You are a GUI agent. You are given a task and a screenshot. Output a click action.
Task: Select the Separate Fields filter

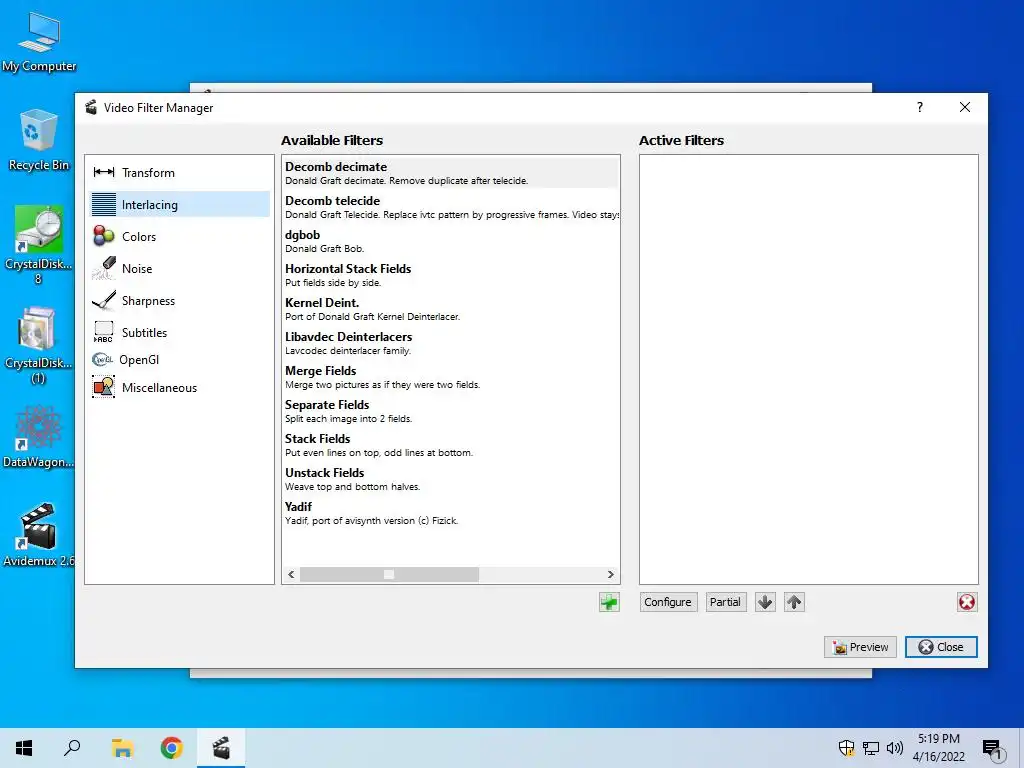pos(451,411)
